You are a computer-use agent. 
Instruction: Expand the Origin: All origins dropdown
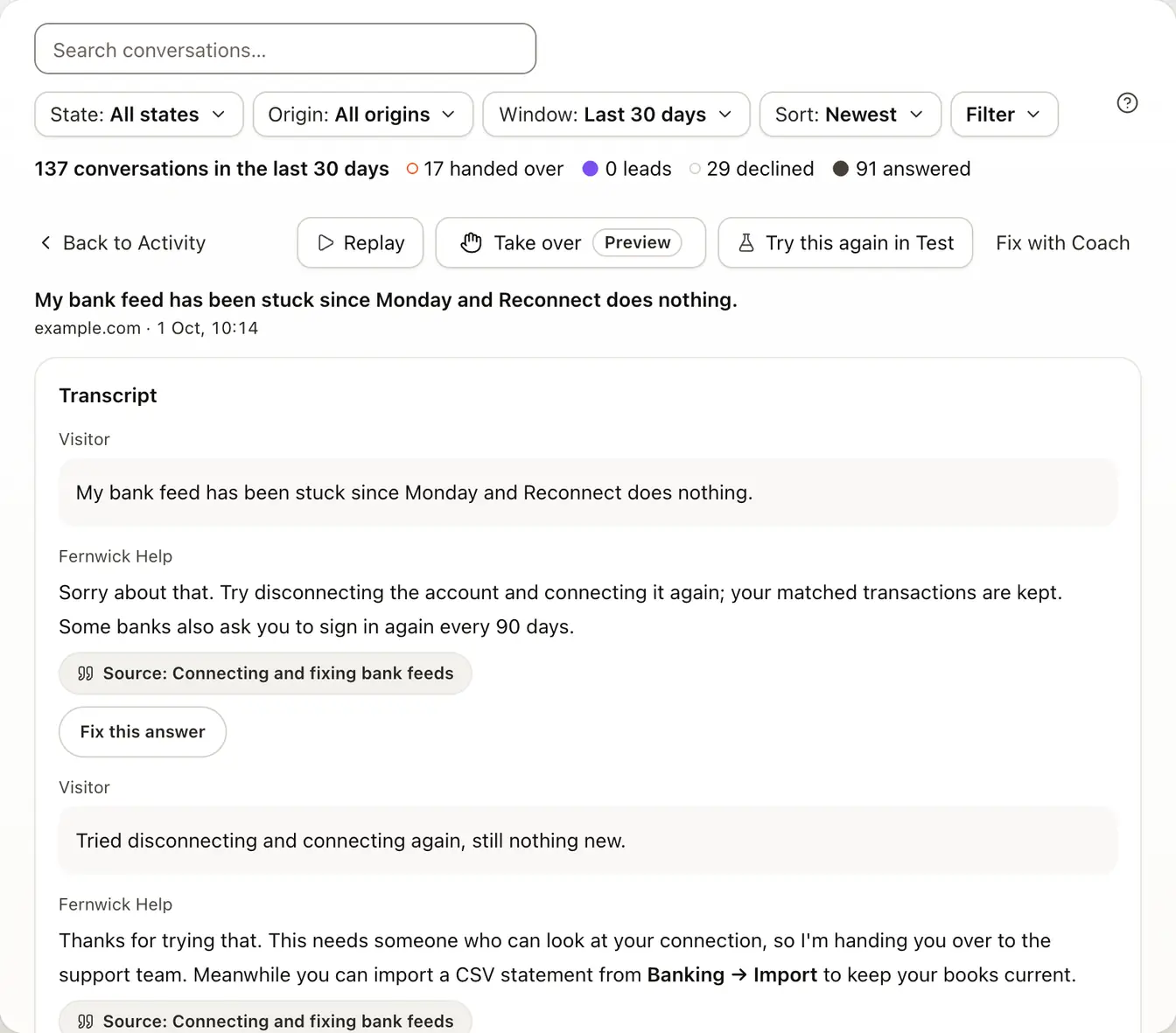tap(363, 115)
